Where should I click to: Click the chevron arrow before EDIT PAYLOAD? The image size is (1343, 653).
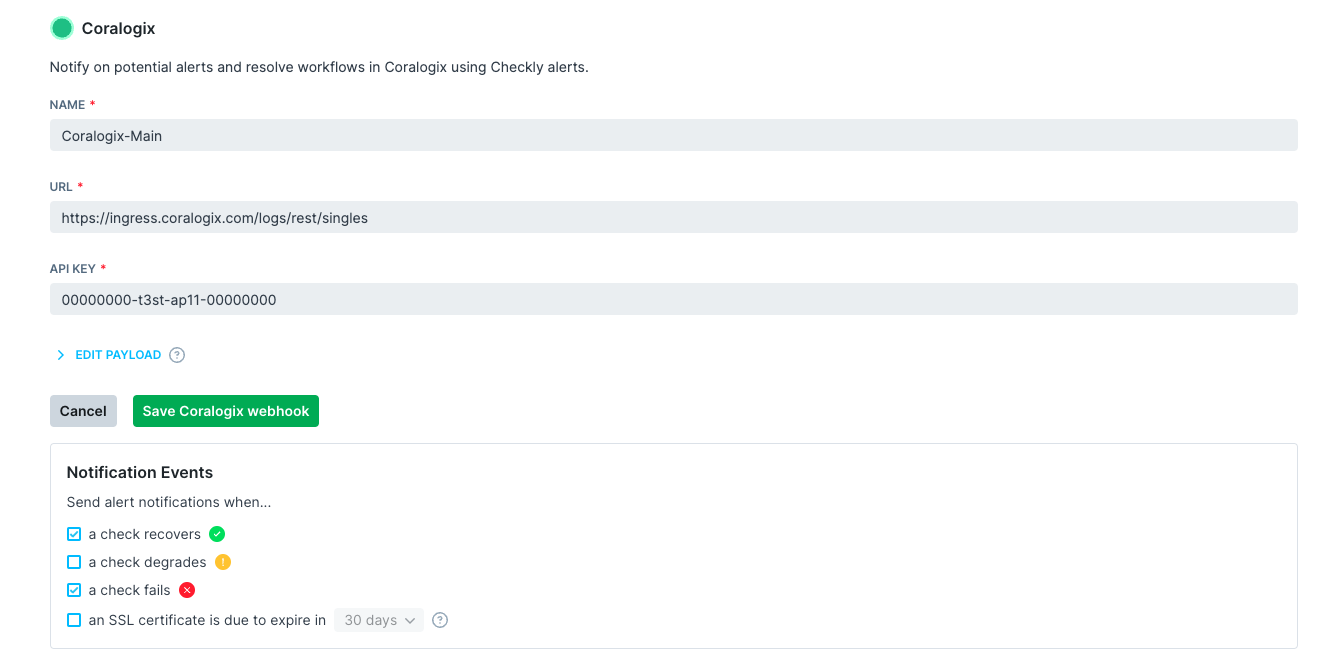click(60, 355)
